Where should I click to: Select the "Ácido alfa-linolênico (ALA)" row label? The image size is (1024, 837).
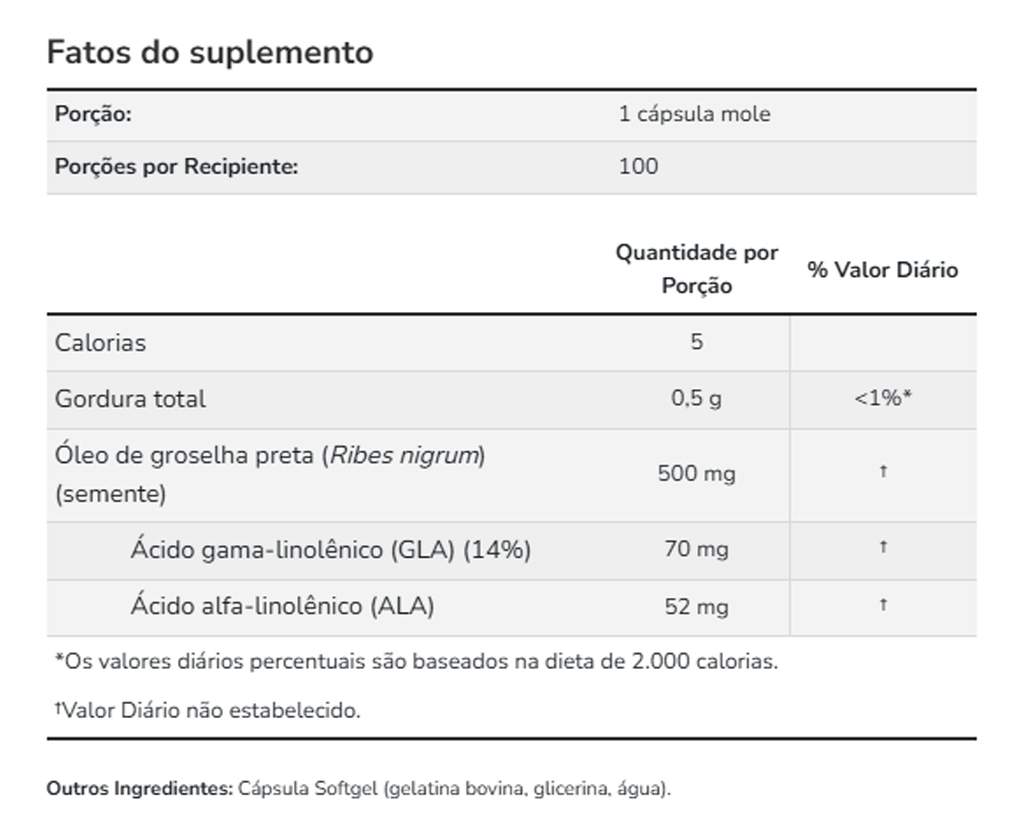pyautogui.click(x=282, y=605)
